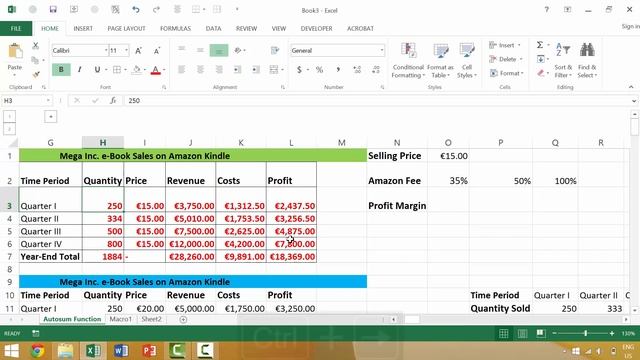Toggle Bold formatting
This screenshot has width=640, height=360.
(x=61, y=70)
